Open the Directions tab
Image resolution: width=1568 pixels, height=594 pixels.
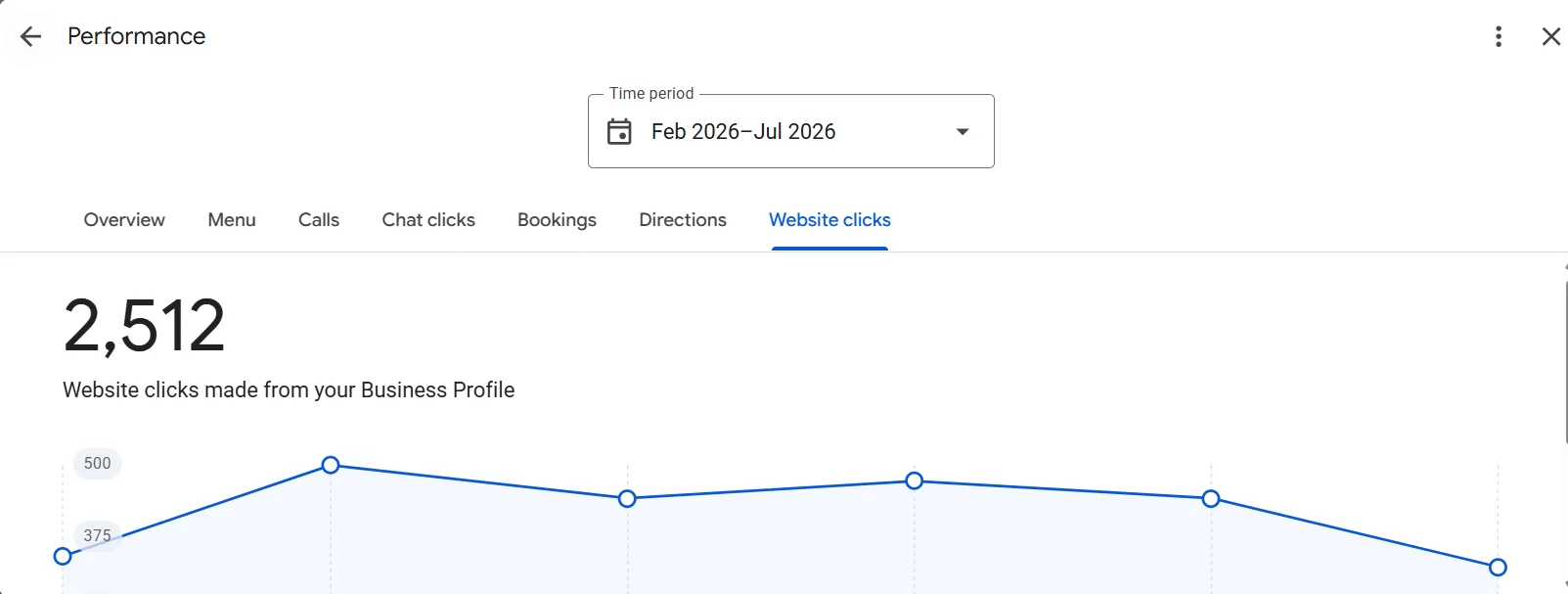(x=683, y=220)
